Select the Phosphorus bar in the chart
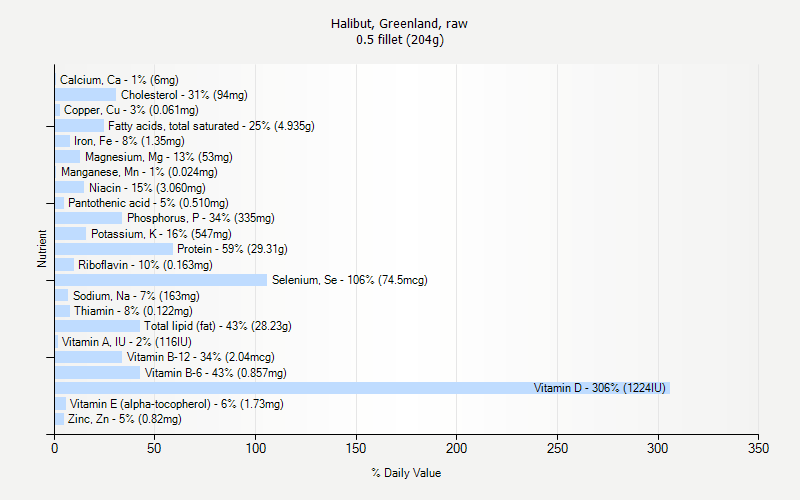This screenshot has width=800, height=500. tap(89, 218)
